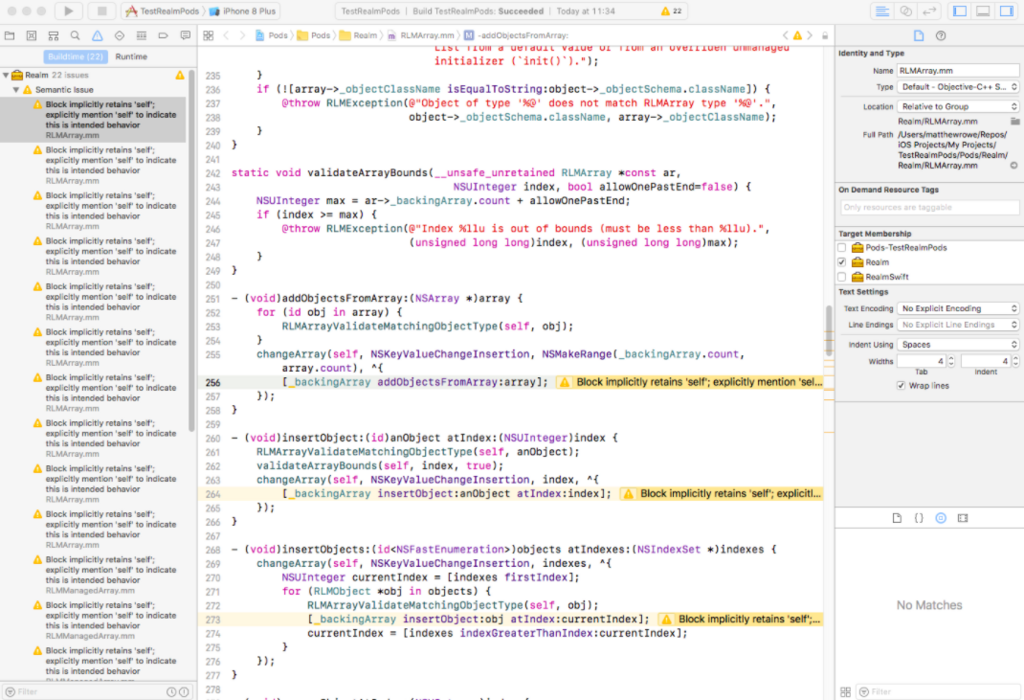Viewport: 1024px width, 700px height.
Task: Edit the file Name field
Action: coord(958,71)
